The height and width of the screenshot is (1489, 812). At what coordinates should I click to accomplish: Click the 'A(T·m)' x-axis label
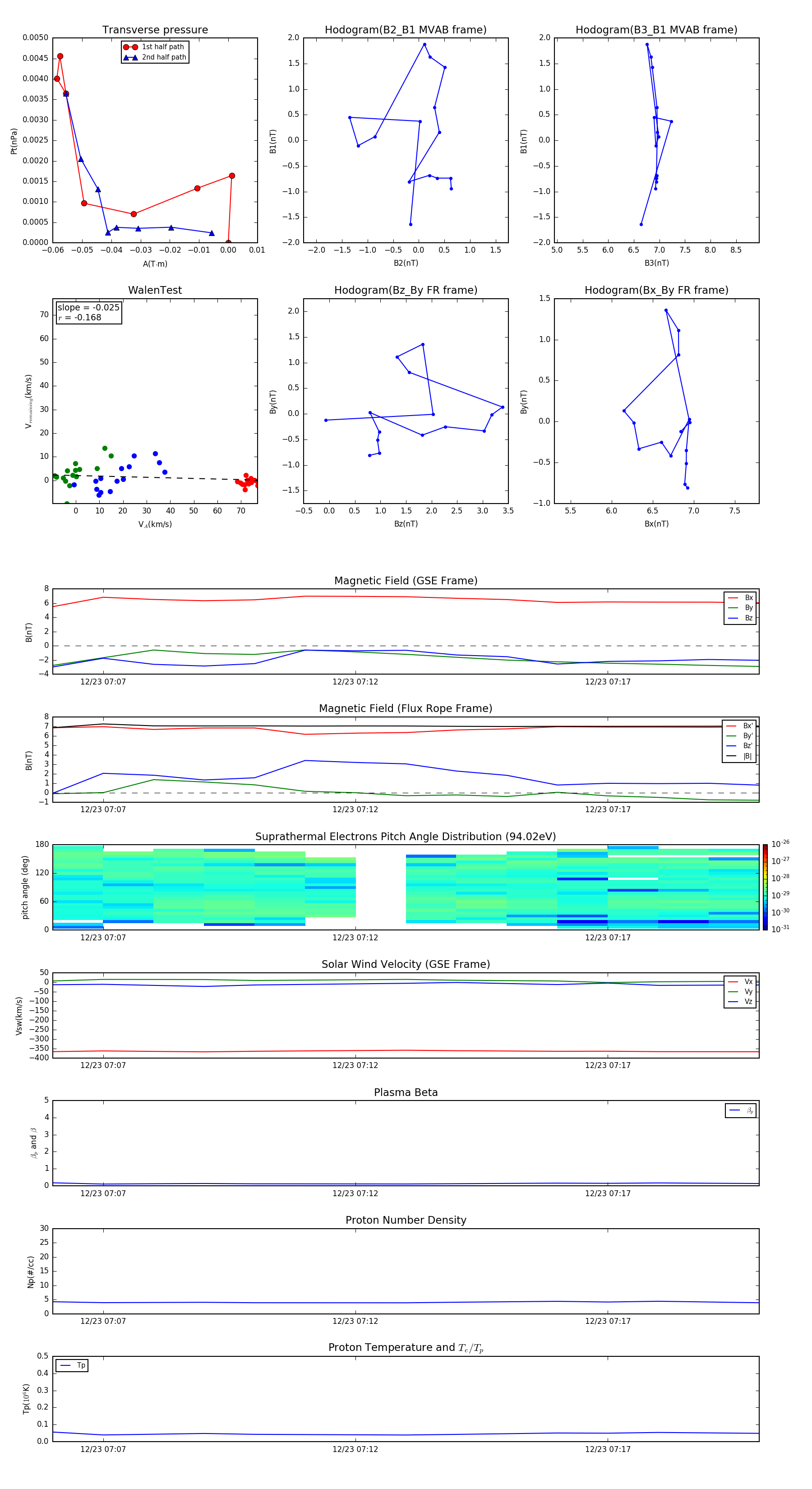point(155,264)
